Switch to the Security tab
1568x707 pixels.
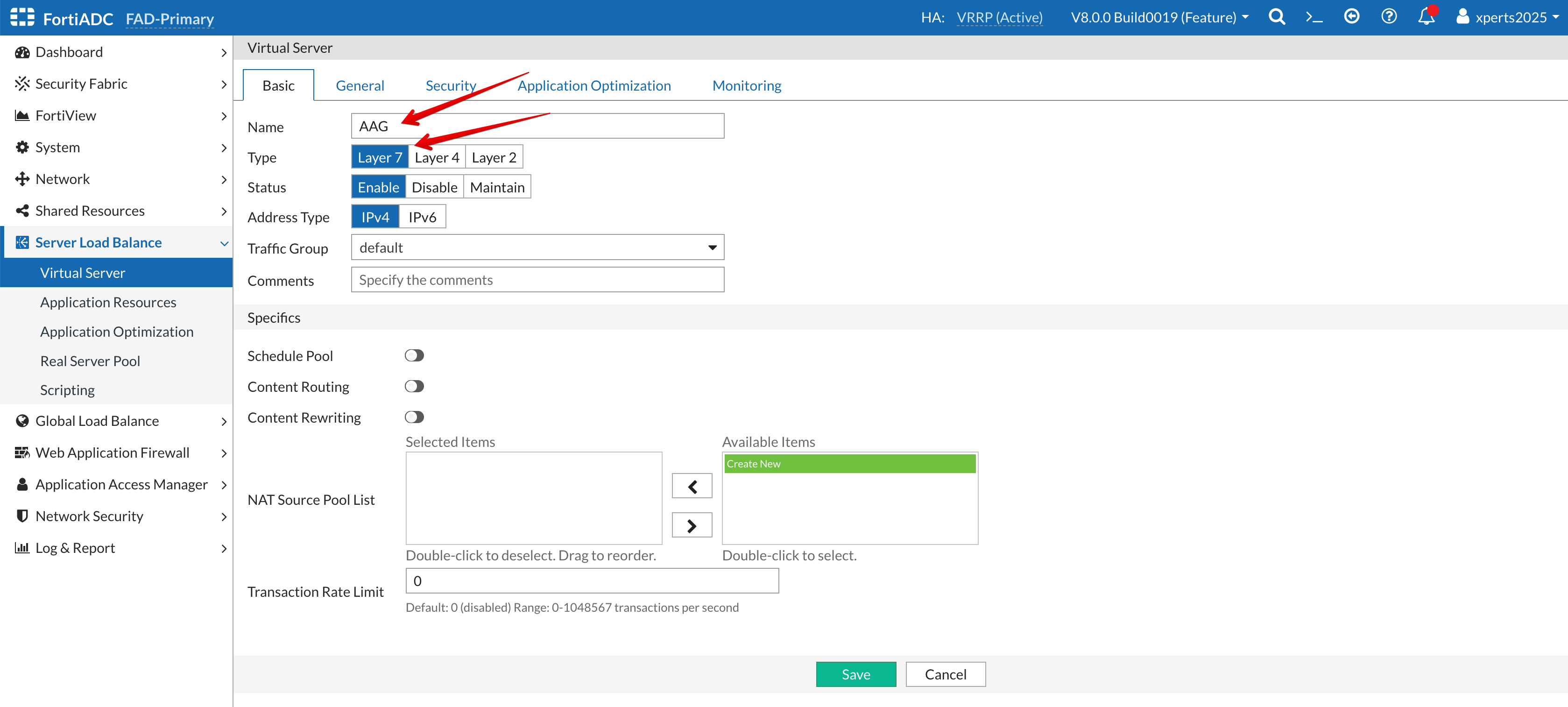[x=451, y=86]
